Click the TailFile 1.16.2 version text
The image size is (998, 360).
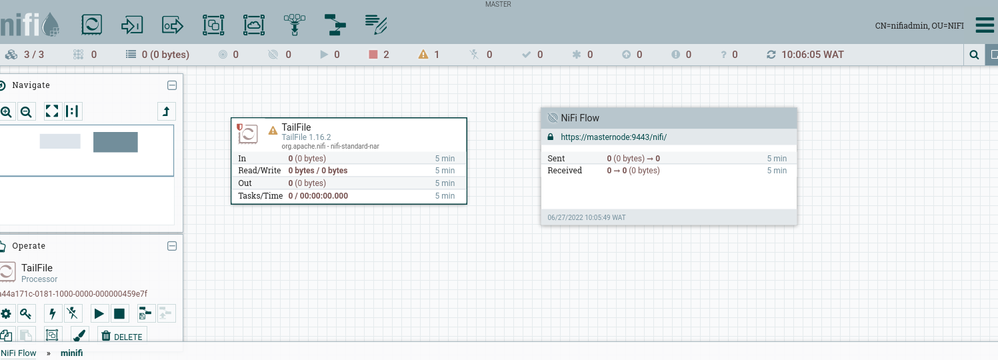306,137
